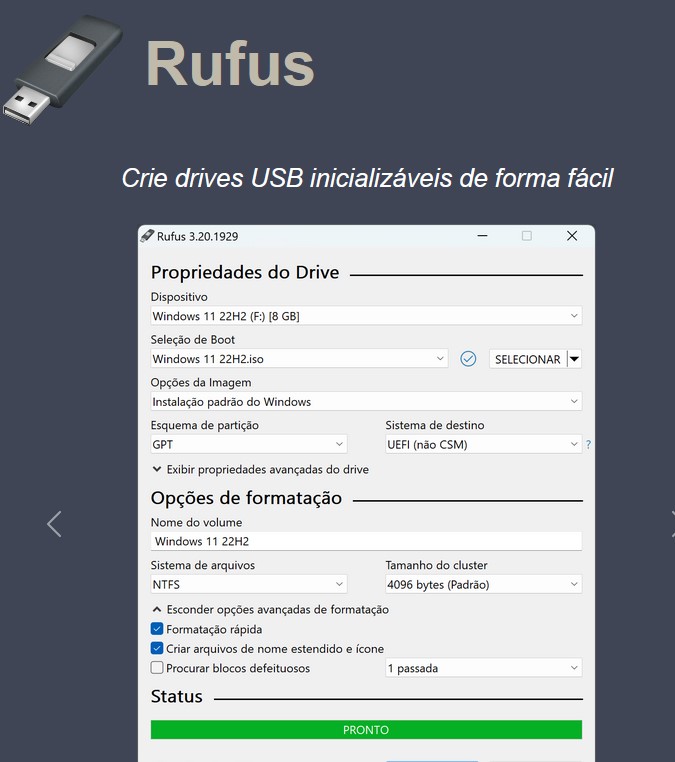Viewport: 675px width, 762px height.
Task: Open Sistema de destino UEFI dropdown
Action: [x=484, y=444]
